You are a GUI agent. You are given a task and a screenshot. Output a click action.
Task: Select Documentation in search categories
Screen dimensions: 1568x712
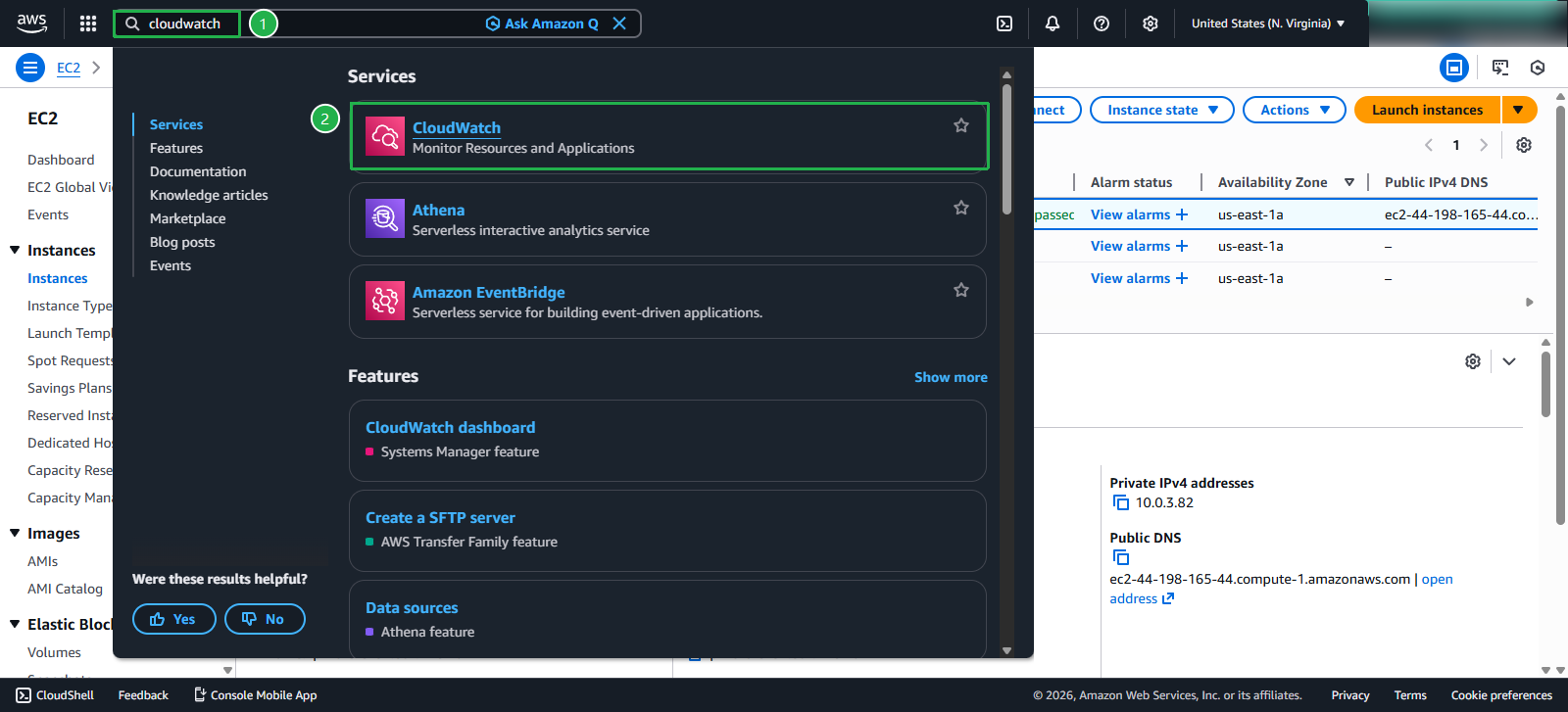(198, 171)
